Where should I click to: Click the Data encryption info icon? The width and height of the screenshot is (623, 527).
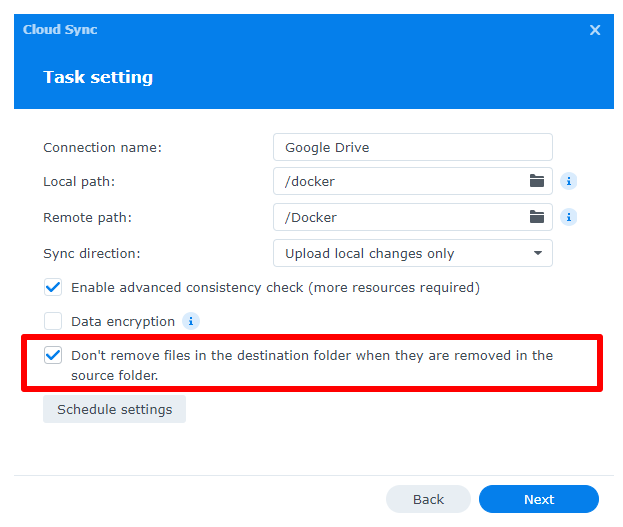pyautogui.click(x=190, y=321)
